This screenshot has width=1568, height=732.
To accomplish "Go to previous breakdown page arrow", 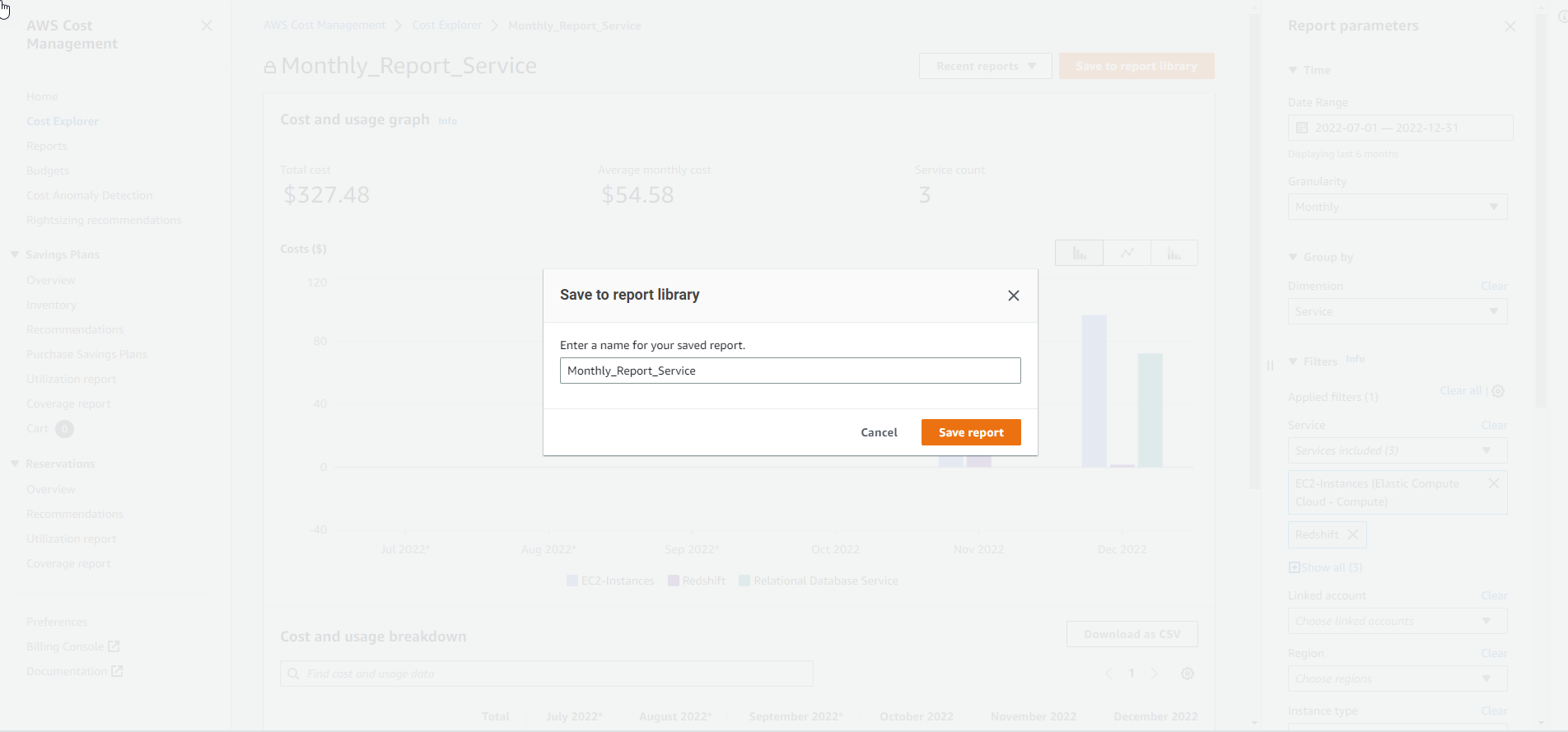I will (1109, 674).
